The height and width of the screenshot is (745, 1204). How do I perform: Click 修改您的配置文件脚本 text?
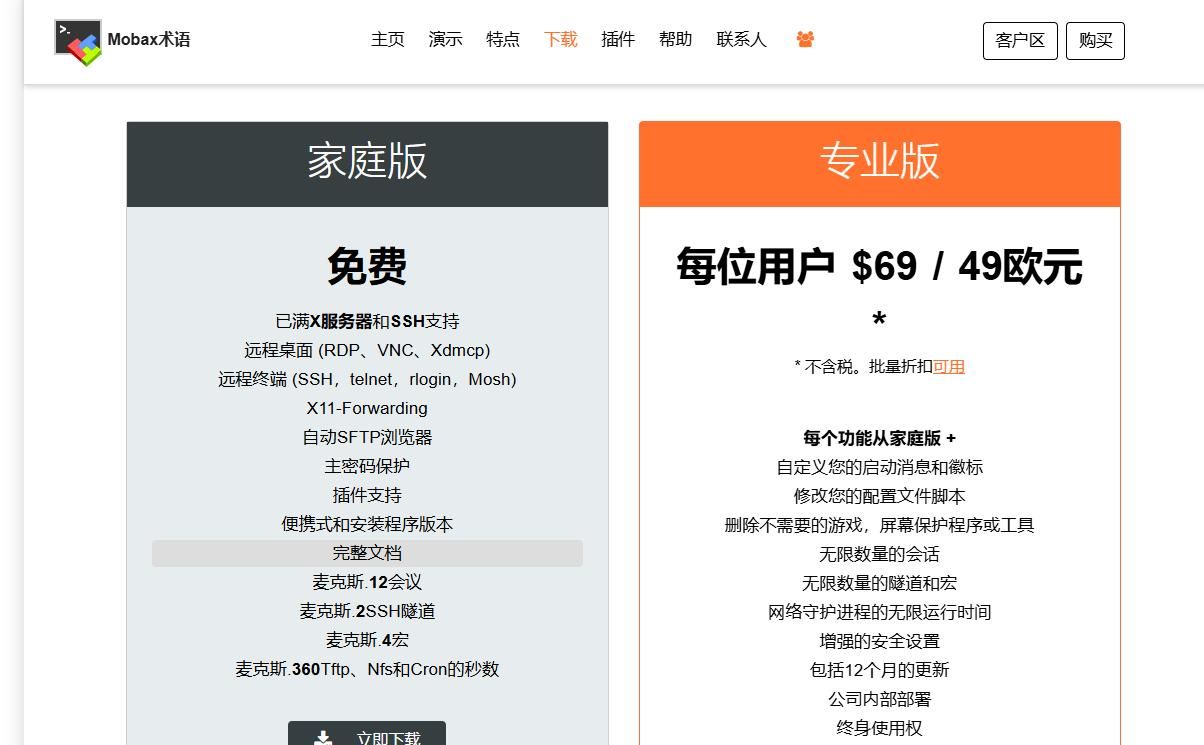pyautogui.click(x=880, y=496)
